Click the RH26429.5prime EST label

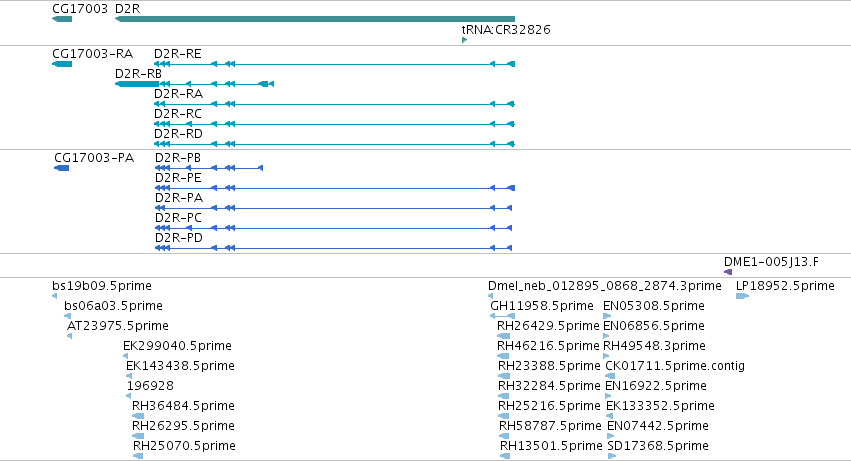coord(548,326)
